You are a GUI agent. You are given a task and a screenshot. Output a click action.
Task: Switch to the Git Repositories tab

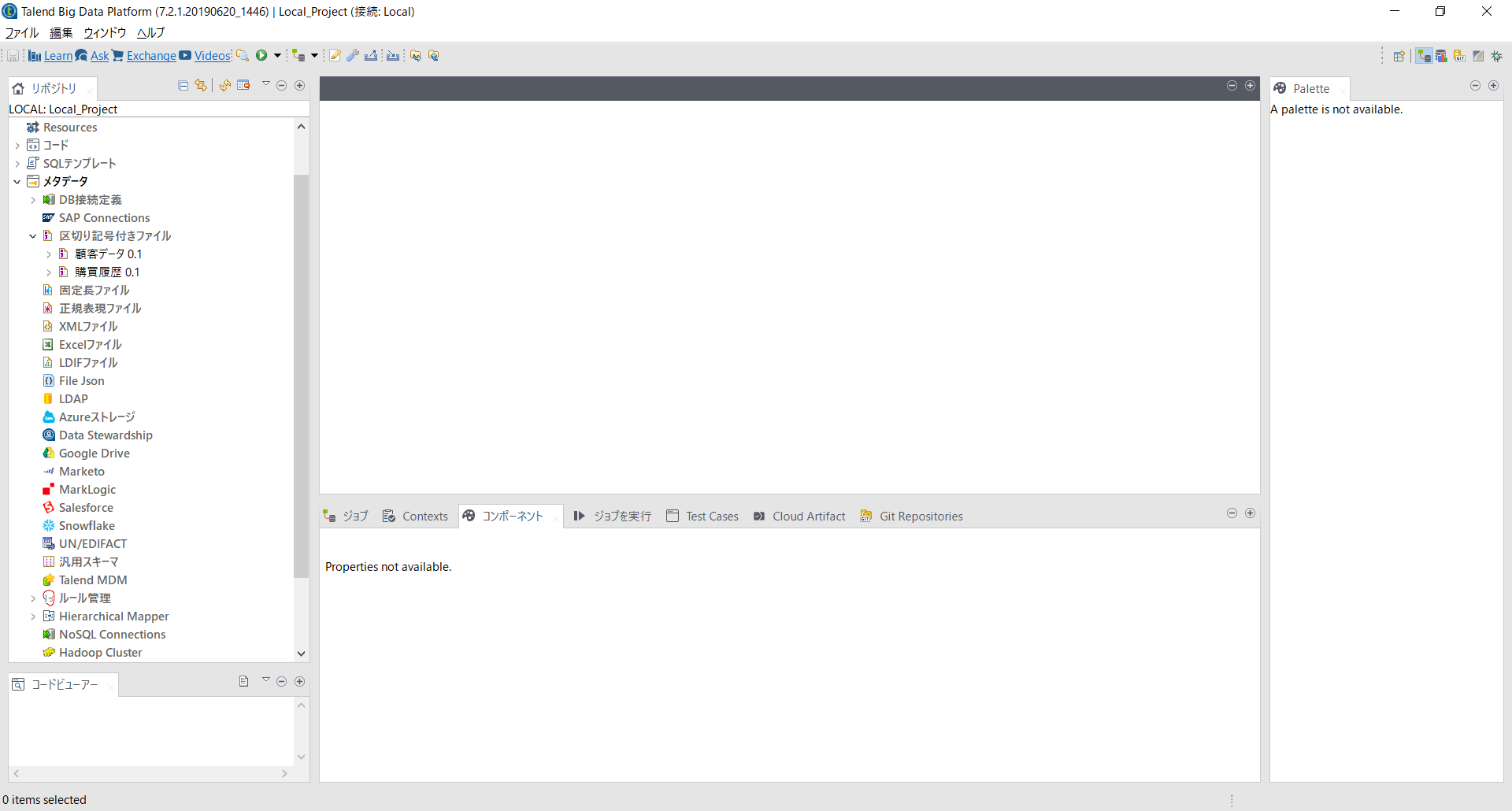[912, 517]
